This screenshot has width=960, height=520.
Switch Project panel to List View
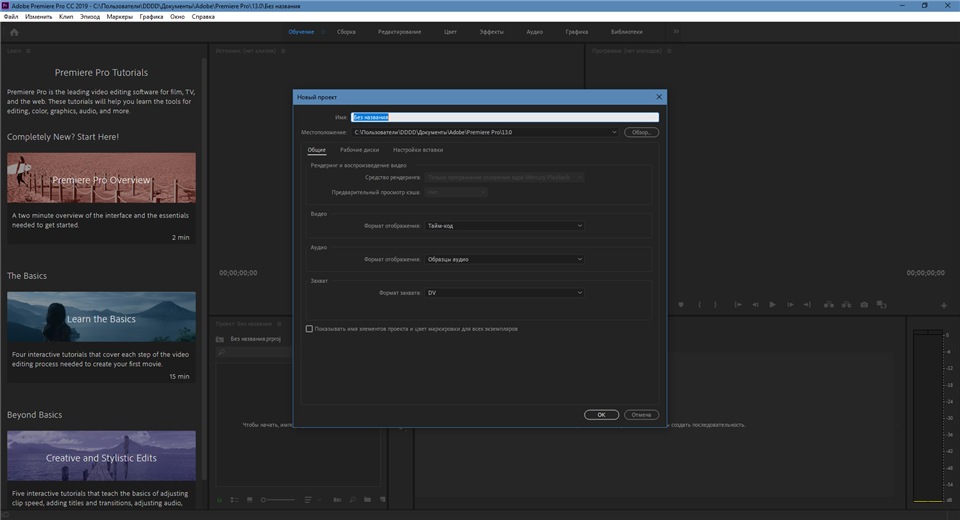[x=234, y=500]
